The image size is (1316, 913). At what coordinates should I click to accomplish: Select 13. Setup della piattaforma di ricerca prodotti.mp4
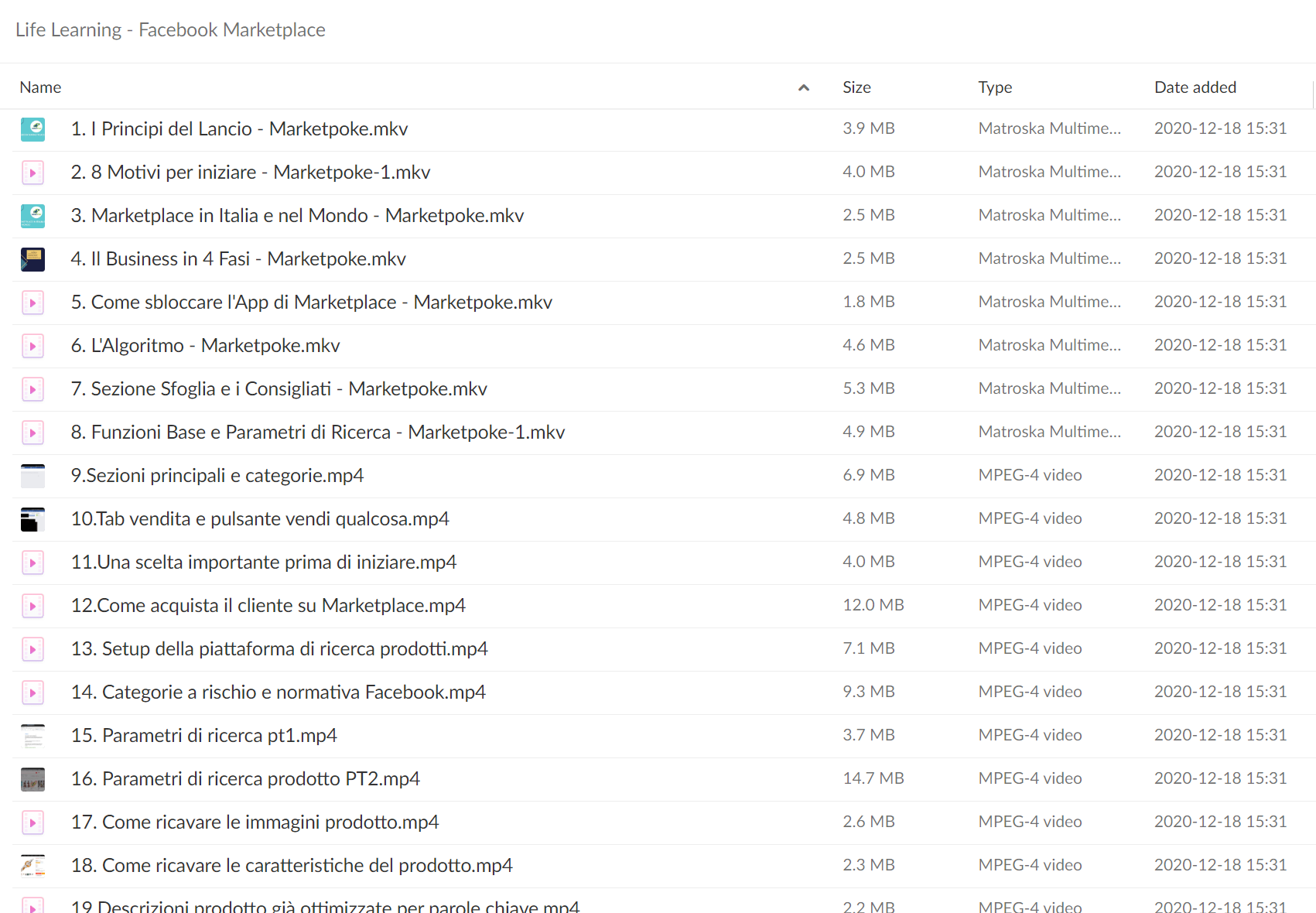coord(279,649)
